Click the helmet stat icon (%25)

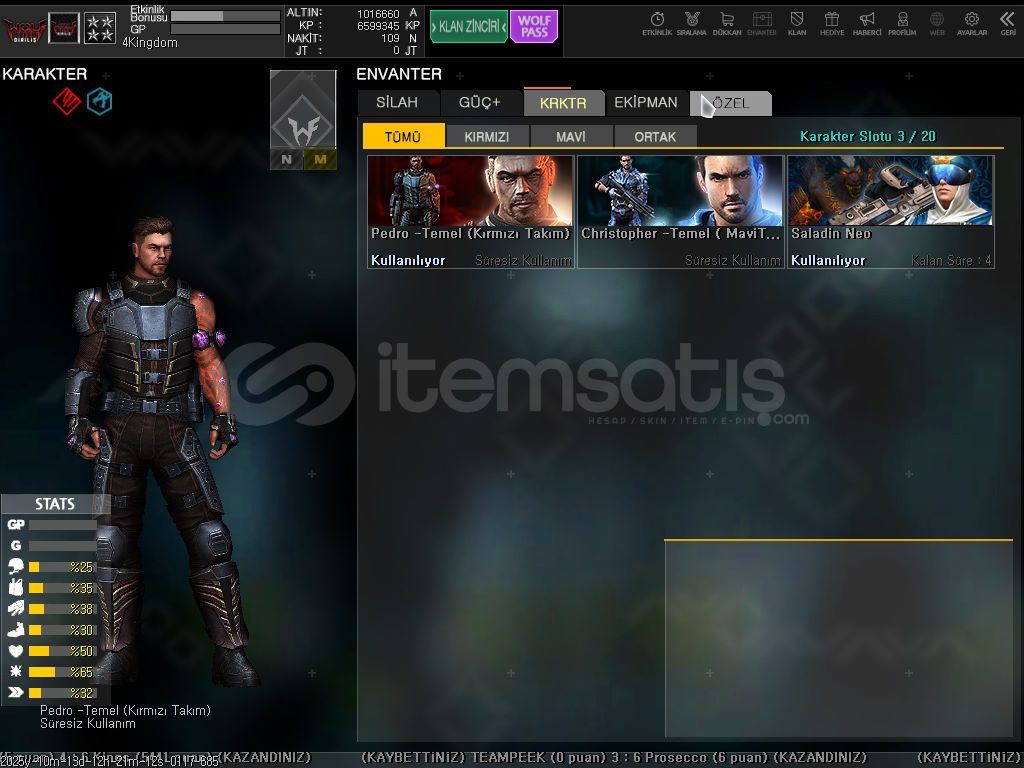point(16,566)
